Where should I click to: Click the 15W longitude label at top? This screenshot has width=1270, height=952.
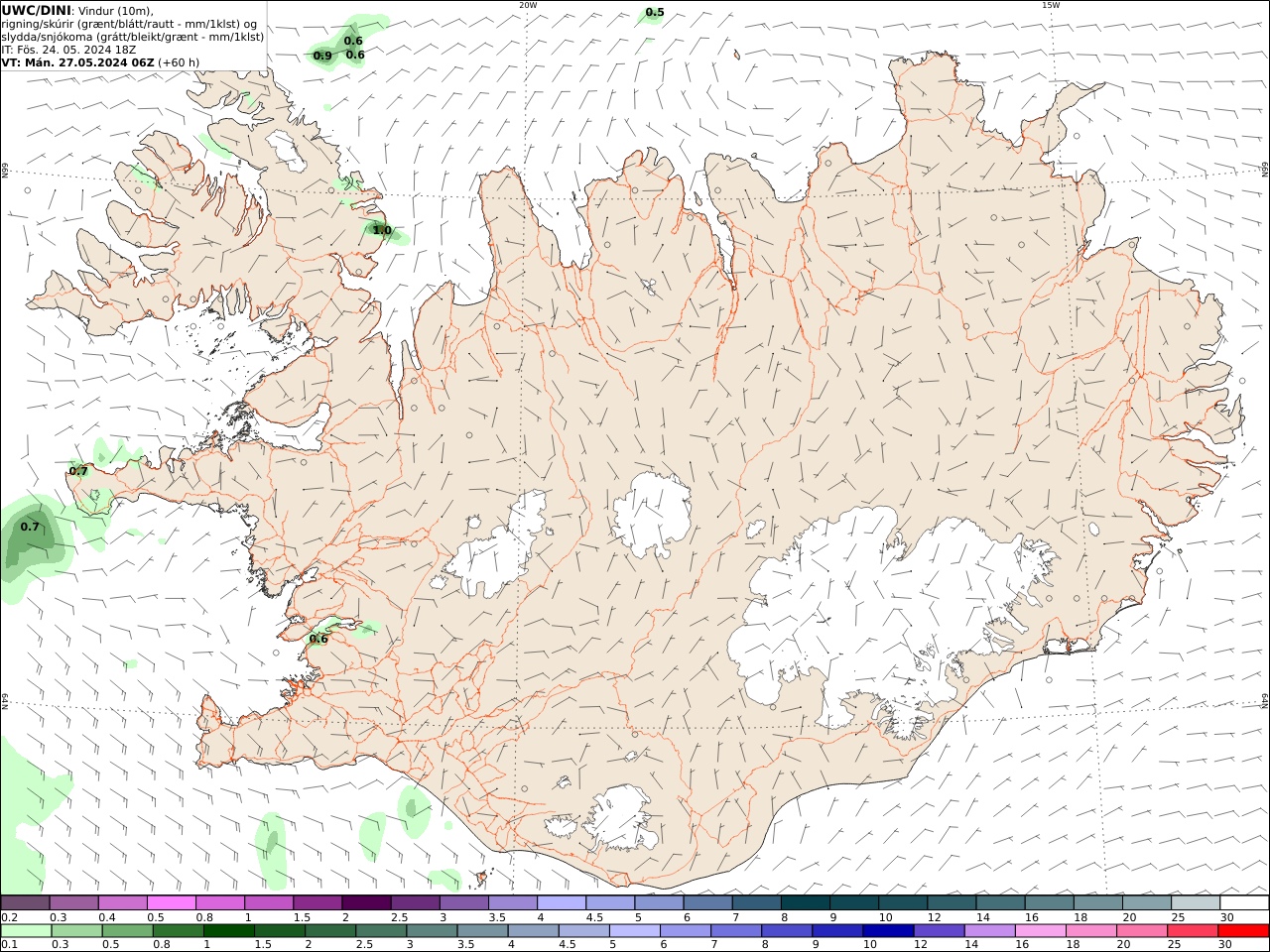1051,5
